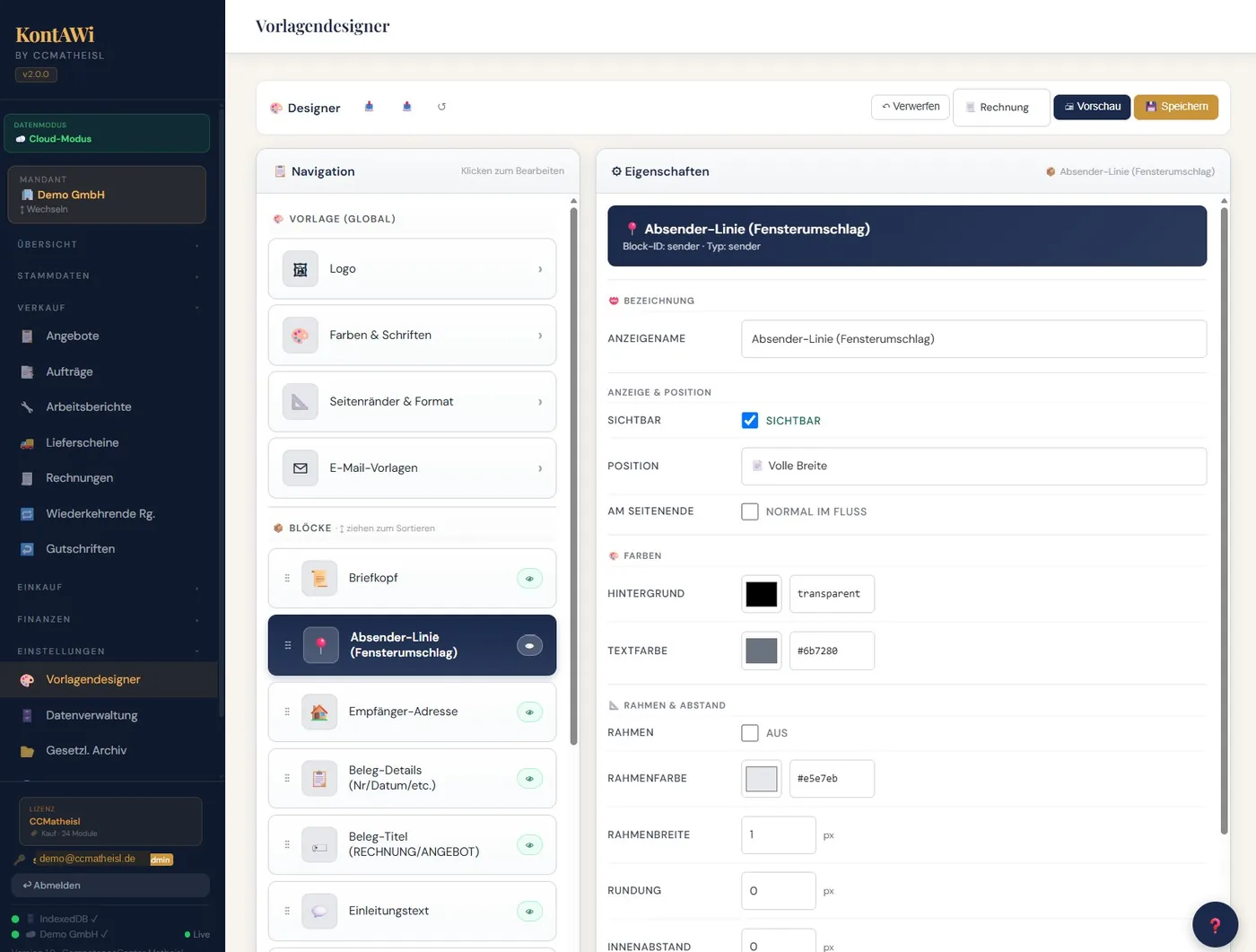Toggle visibility eye of Beleg-Details block
Viewport: 1256px width, 952px height.
(529, 779)
